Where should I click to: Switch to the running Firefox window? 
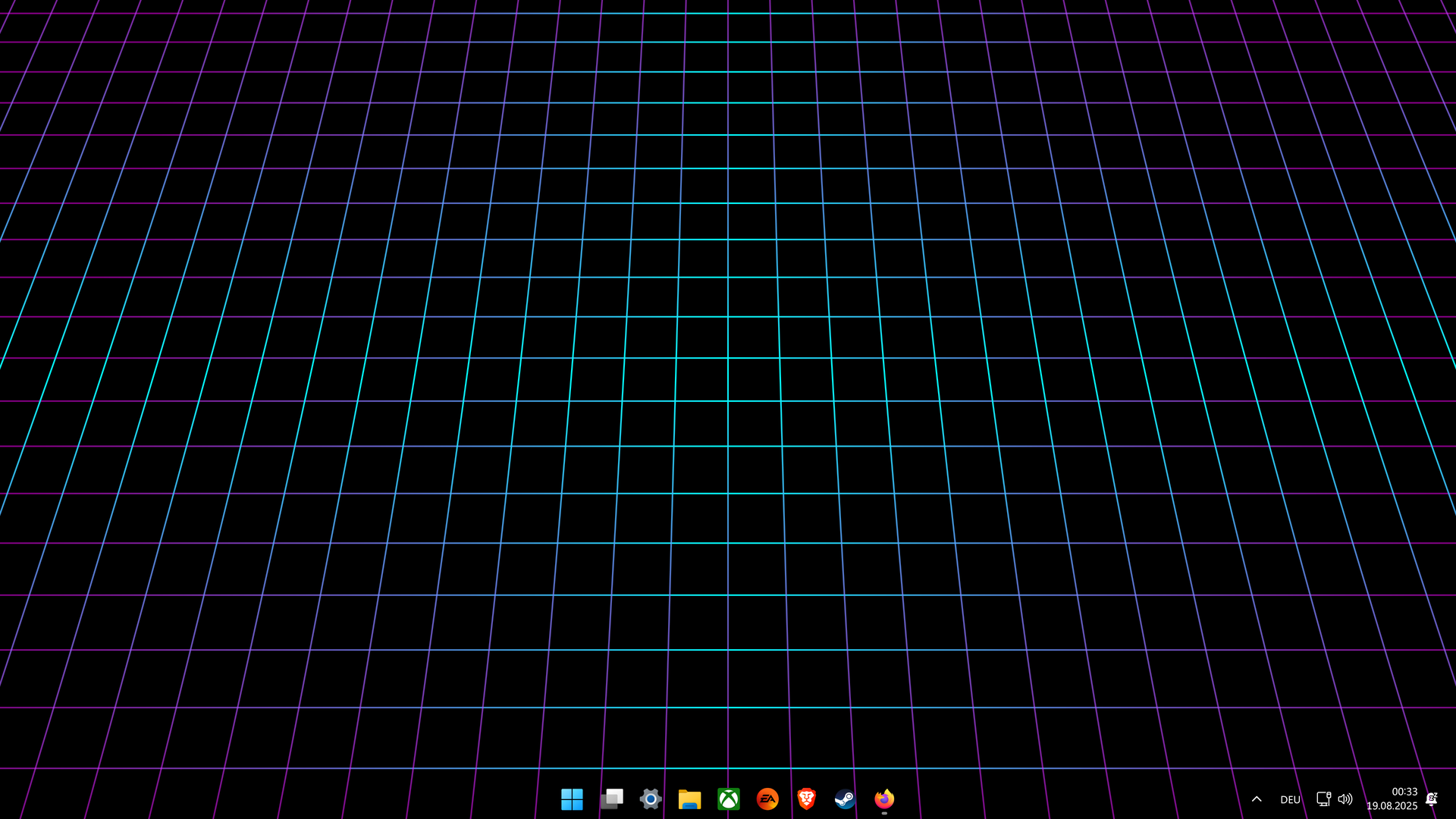(884, 799)
